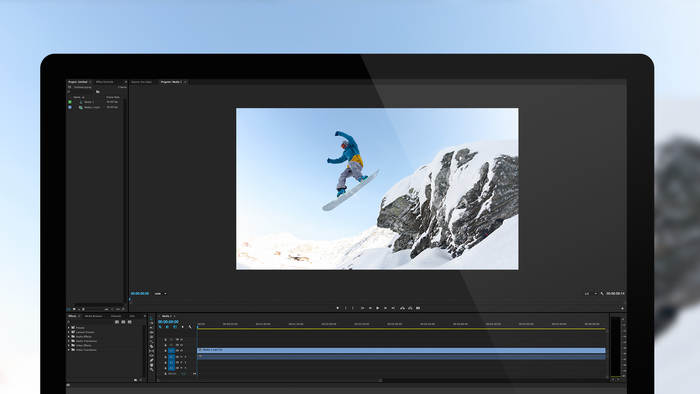Open timeline display settings wrench icon

click(190, 327)
